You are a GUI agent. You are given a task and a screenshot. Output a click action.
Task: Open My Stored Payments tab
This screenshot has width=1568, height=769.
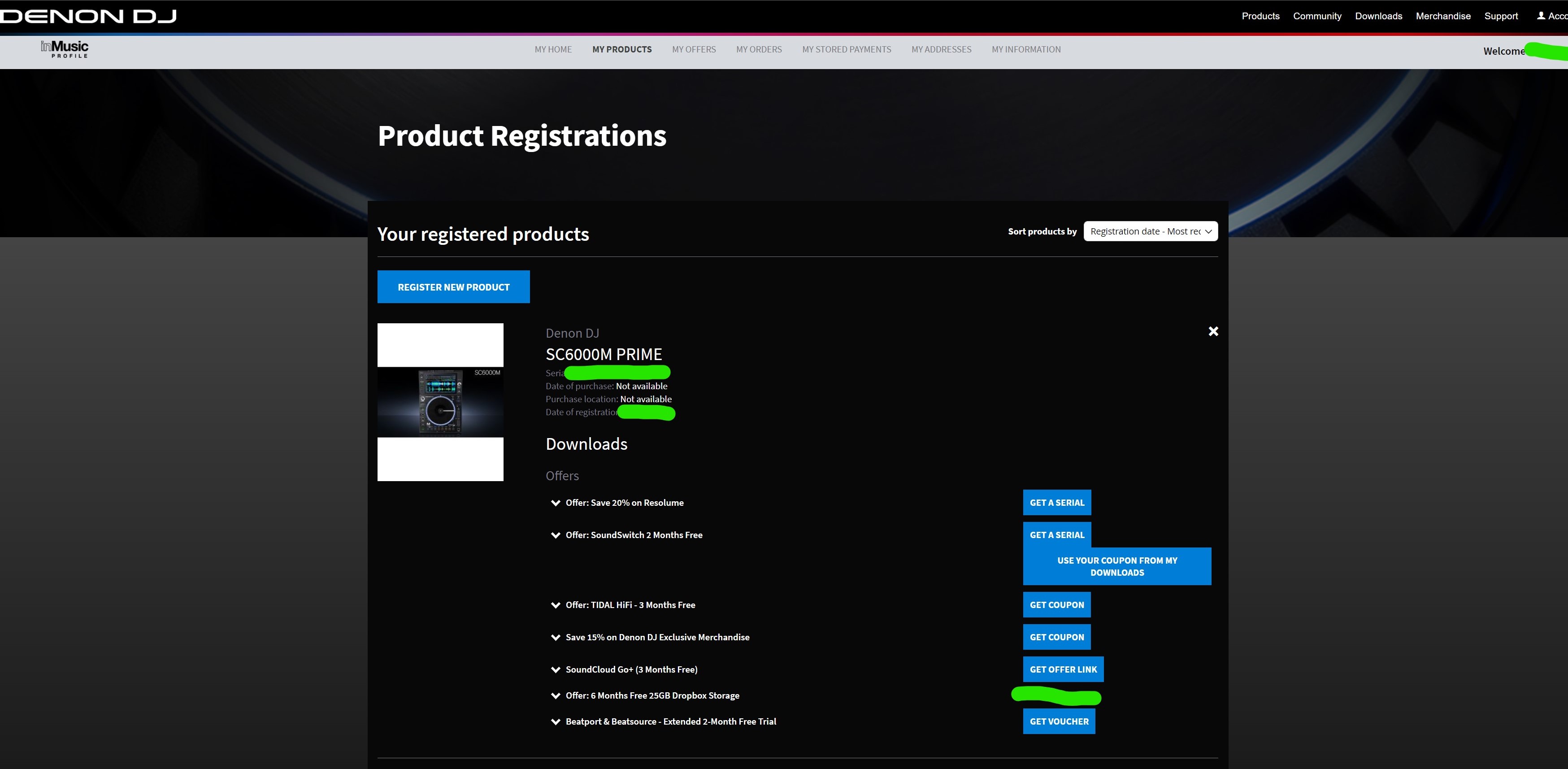[x=846, y=50]
